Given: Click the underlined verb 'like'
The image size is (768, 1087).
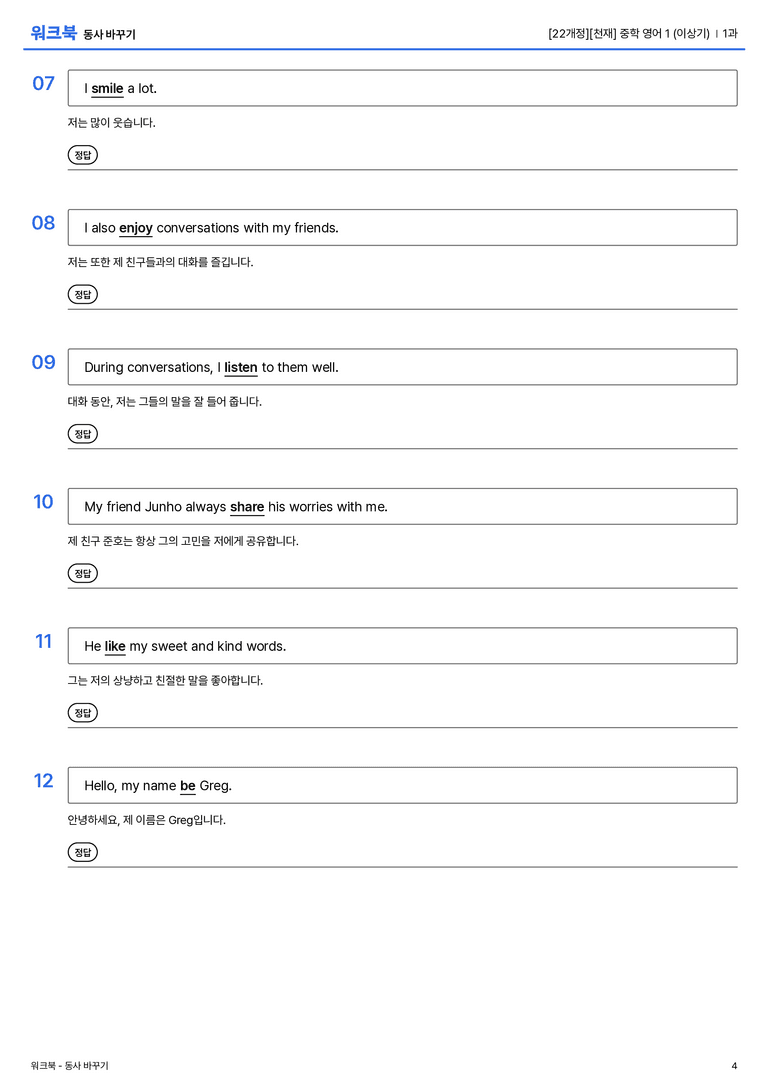Looking at the screenshot, I should coord(115,646).
